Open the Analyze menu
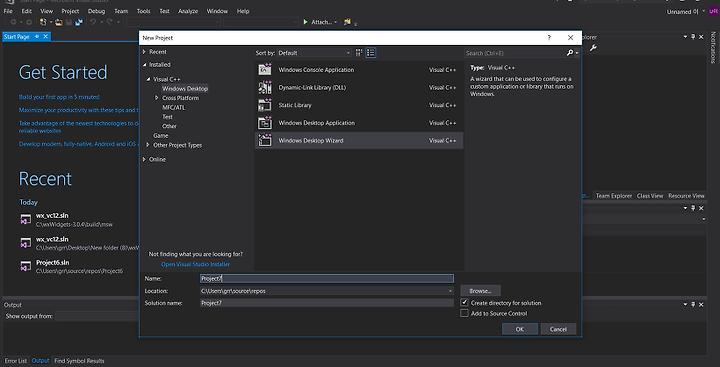720x367 pixels. (x=188, y=11)
